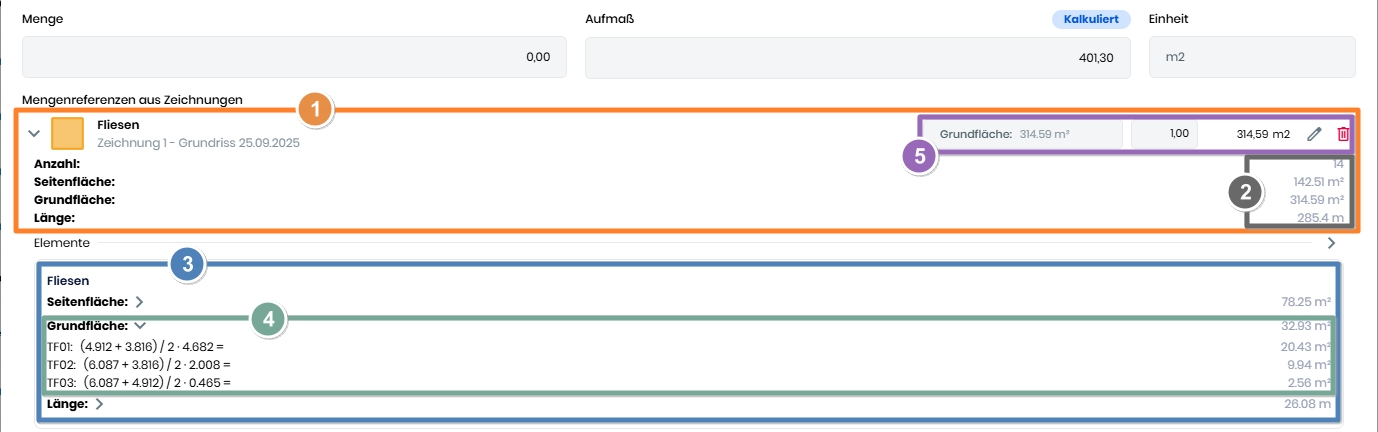
Task: Click the Elemente chevron on the right
Action: [x=1331, y=243]
